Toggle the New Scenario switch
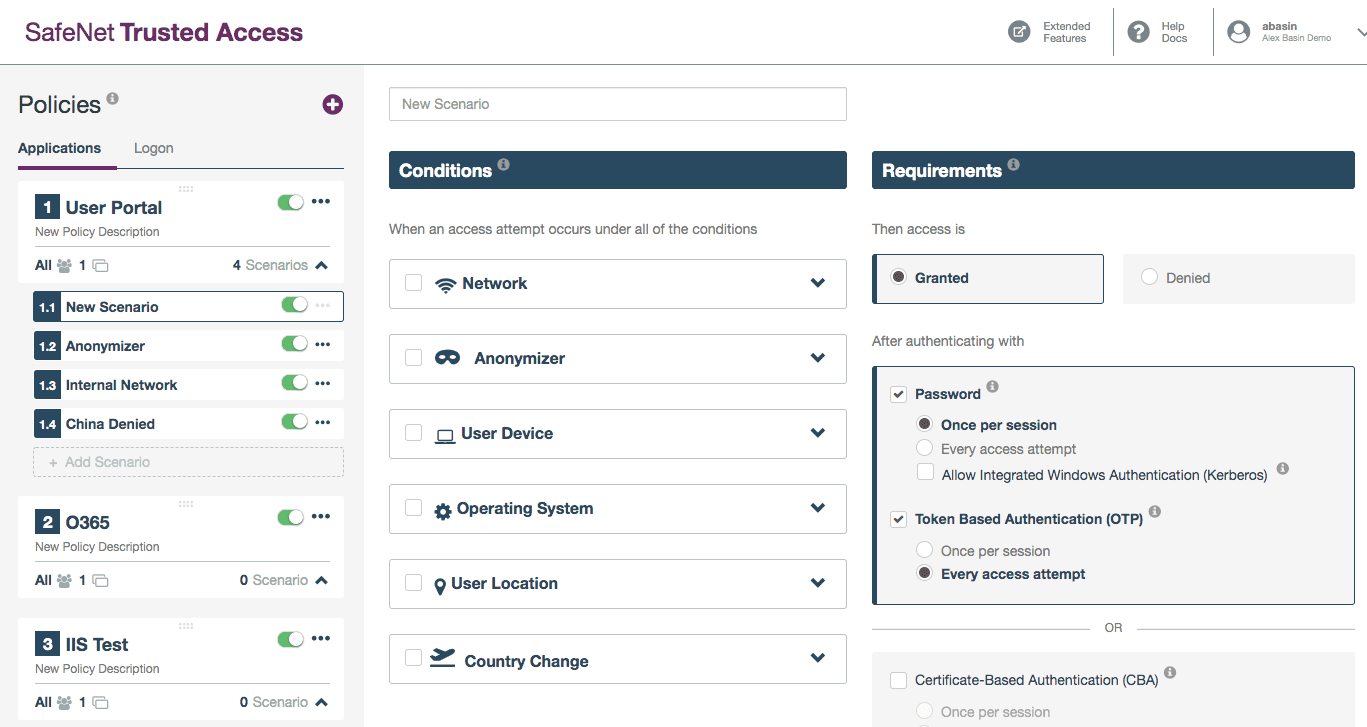The height and width of the screenshot is (727, 1367). 294,305
